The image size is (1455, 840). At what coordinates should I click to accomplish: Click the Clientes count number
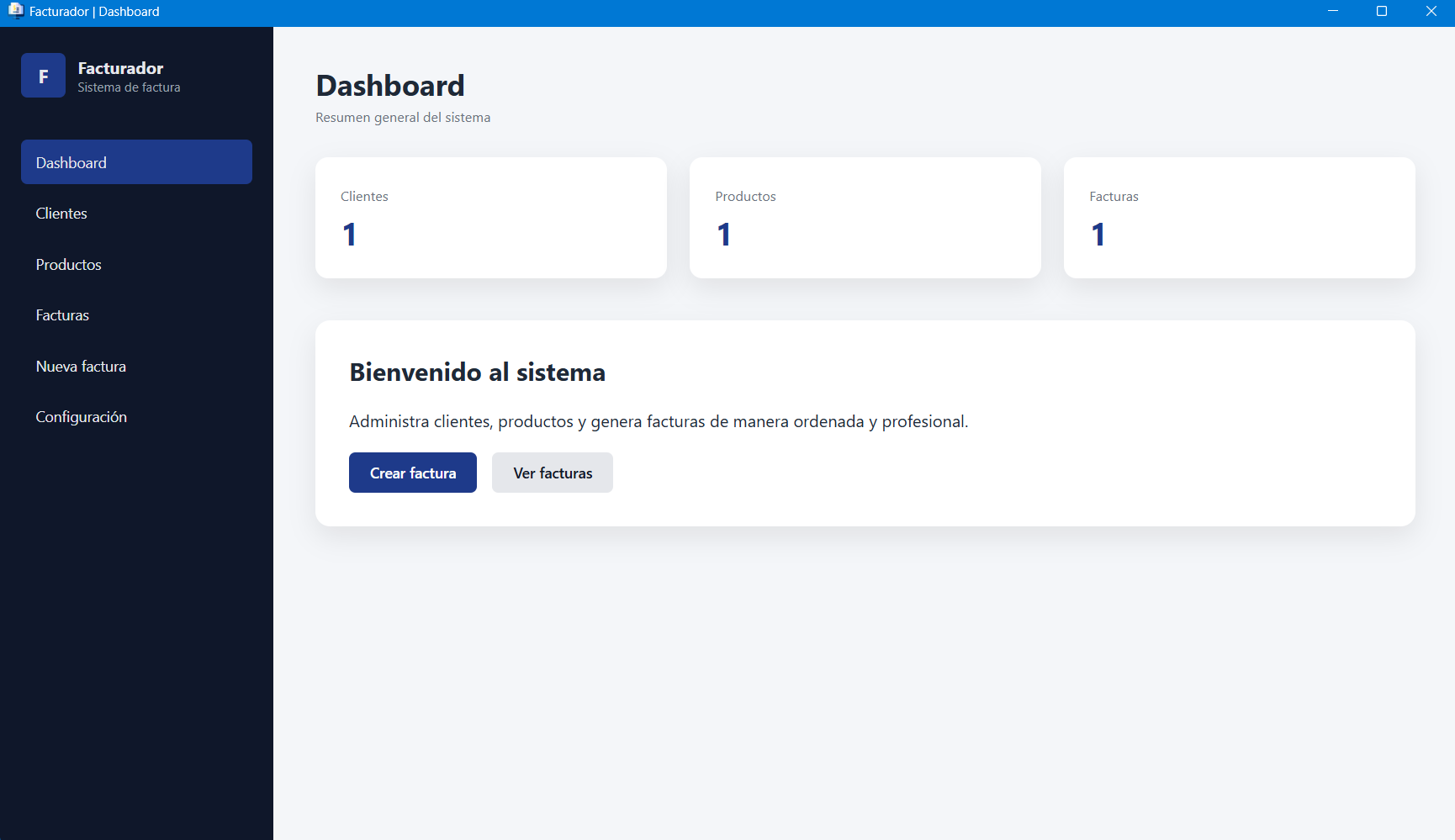(x=350, y=235)
